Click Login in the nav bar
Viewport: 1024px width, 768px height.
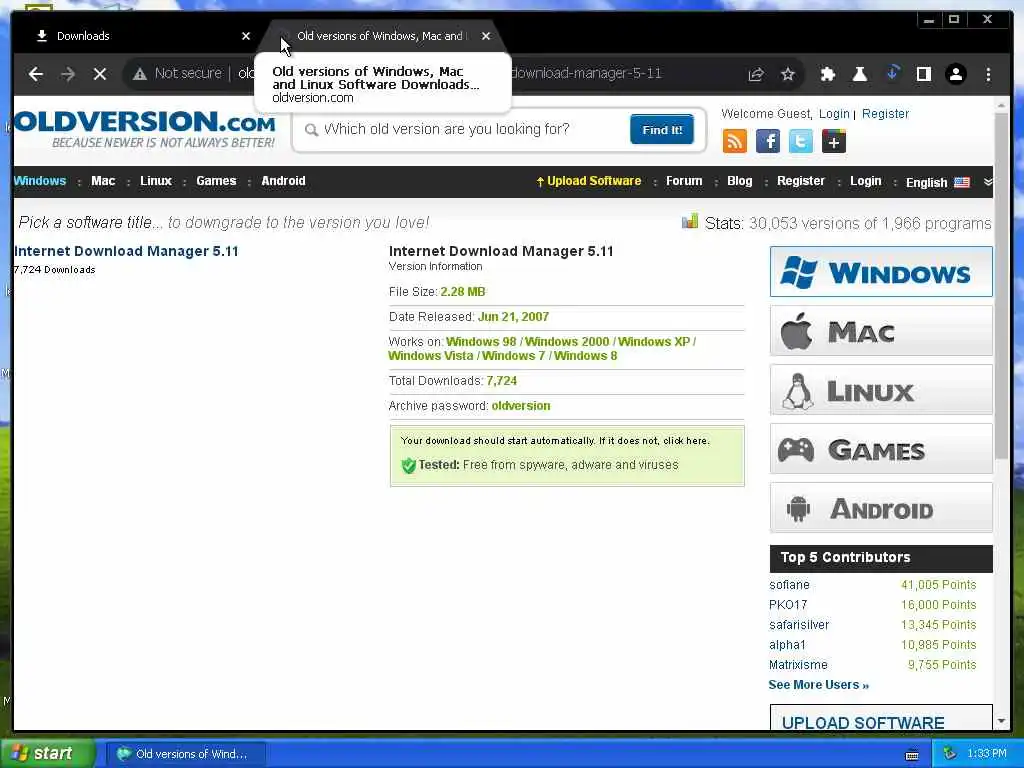[866, 181]
